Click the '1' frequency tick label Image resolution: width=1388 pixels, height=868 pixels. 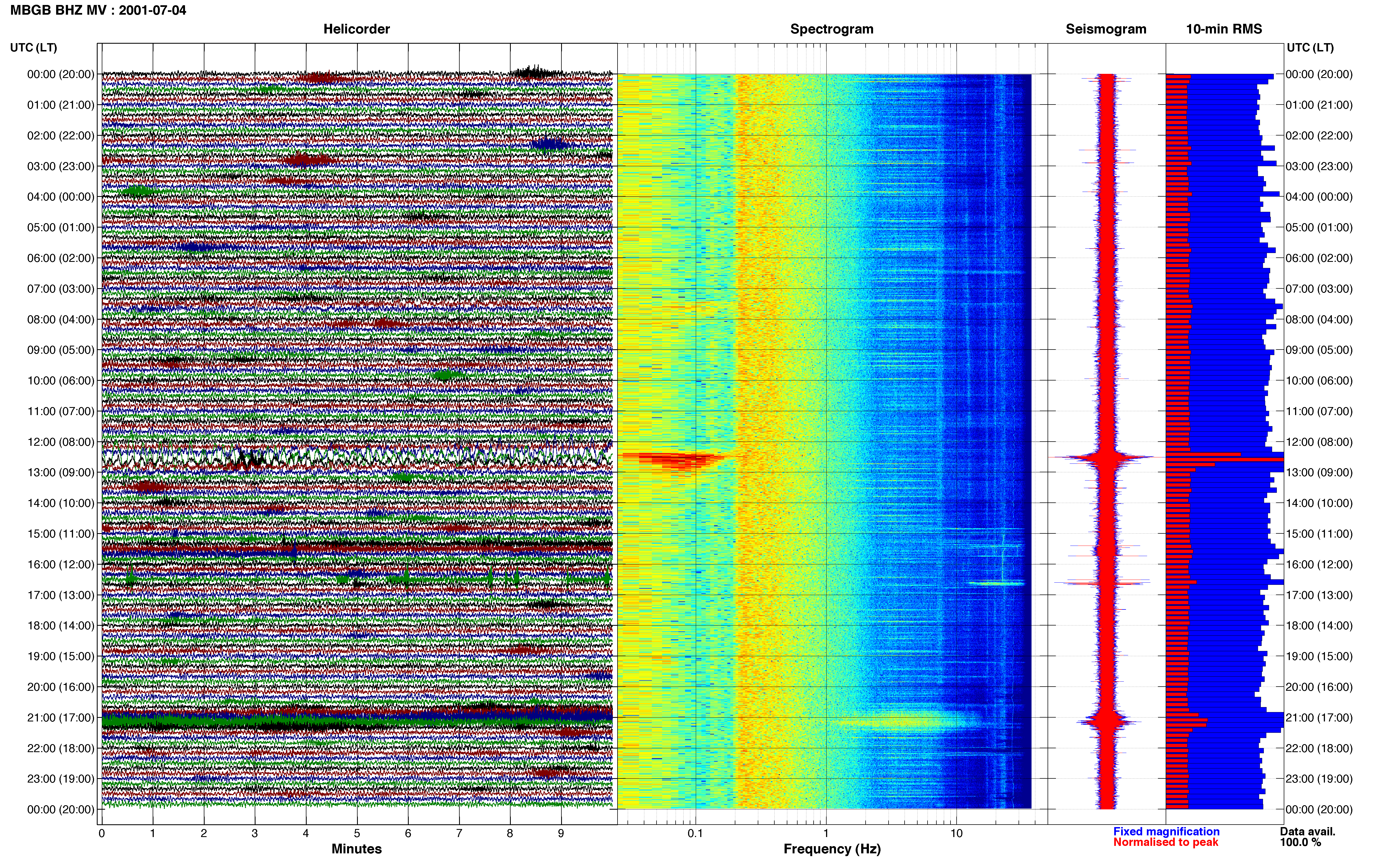coord(826,833)
